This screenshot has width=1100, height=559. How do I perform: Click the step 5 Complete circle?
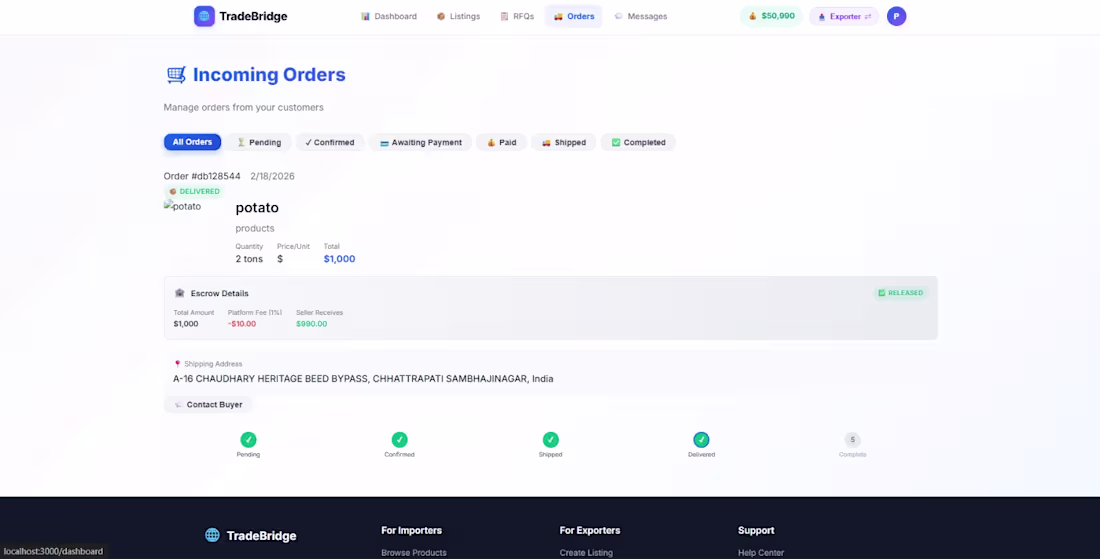[x=852, y=440]
